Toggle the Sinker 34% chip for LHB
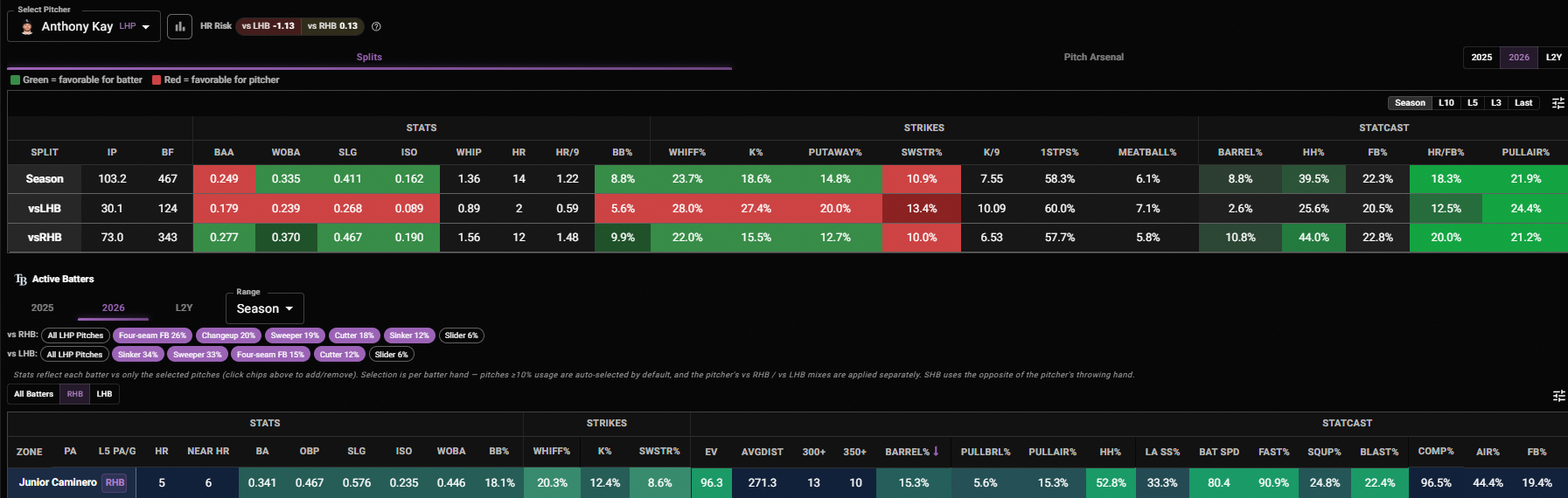 pos(137,355)
